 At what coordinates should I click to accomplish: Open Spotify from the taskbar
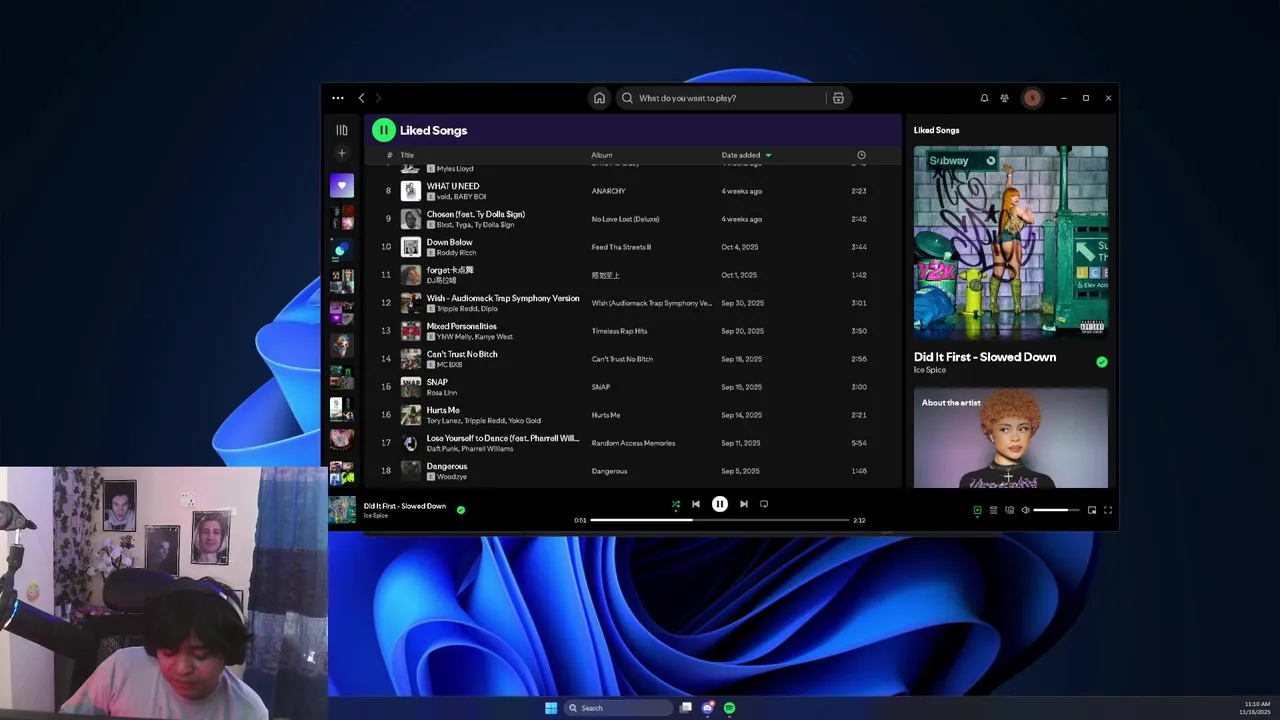730,708
